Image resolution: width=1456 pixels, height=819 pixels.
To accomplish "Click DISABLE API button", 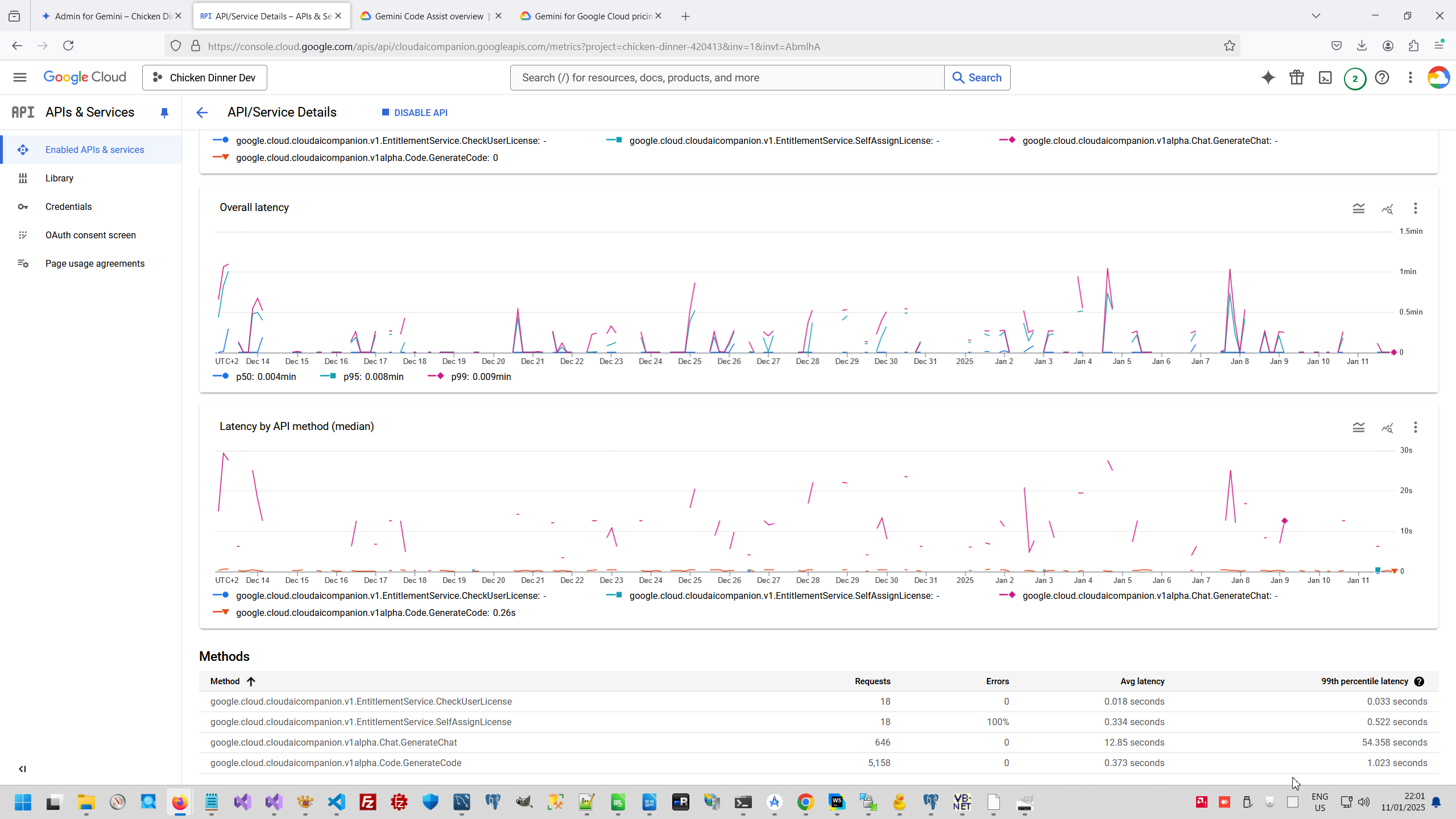I will tap(415, 113).
